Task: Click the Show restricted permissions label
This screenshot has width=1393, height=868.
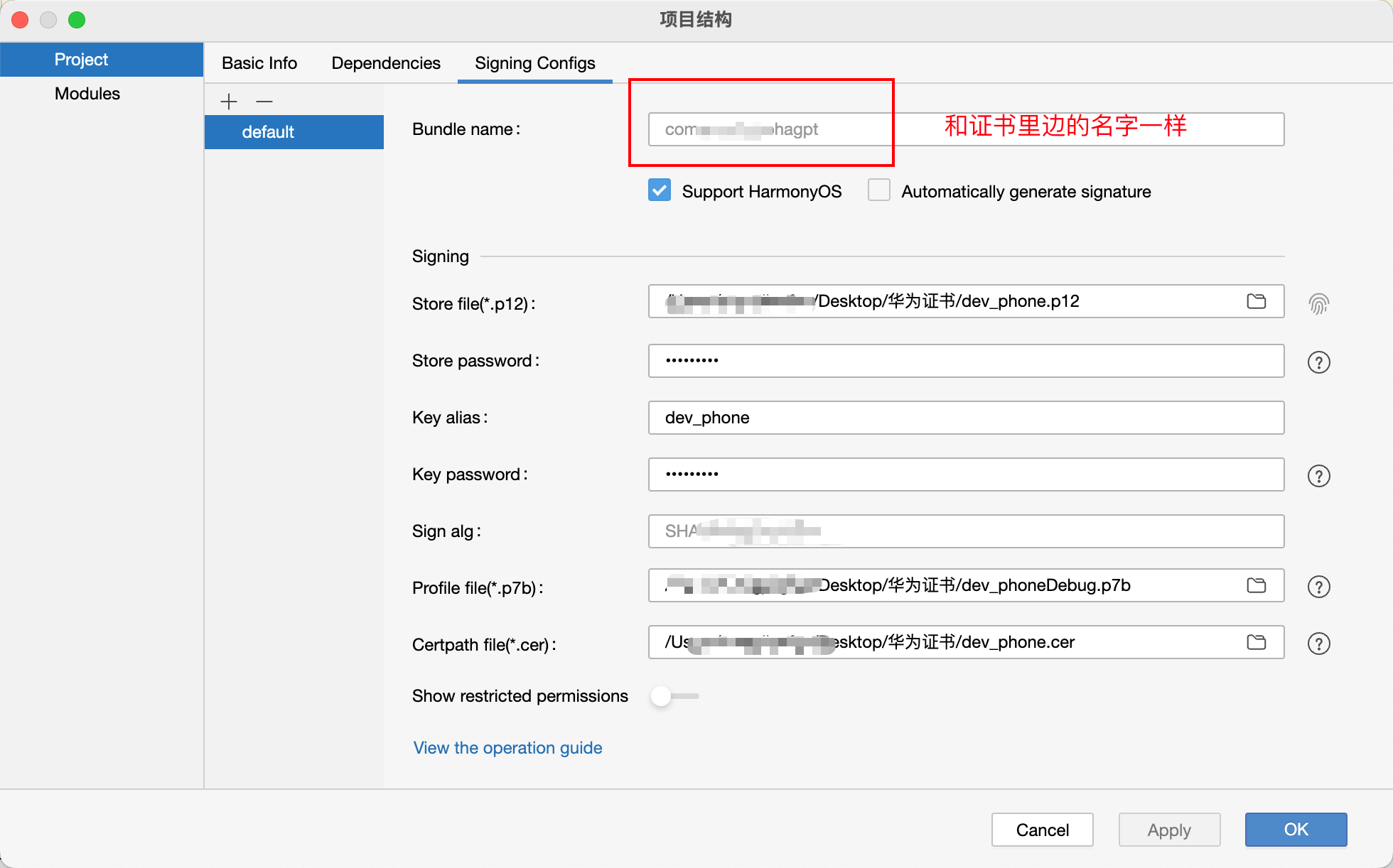Action: point(520,696)
